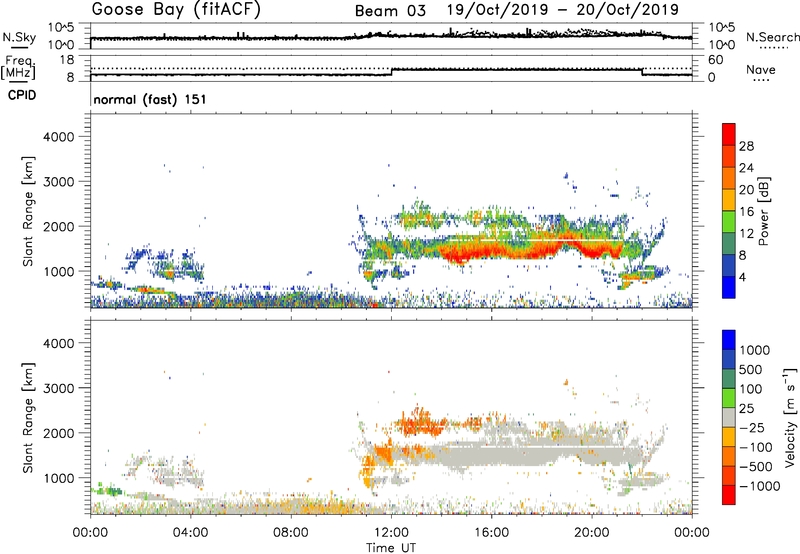Select the "normal (fast) 151" CPID text
800x554 pixels.
150,99
